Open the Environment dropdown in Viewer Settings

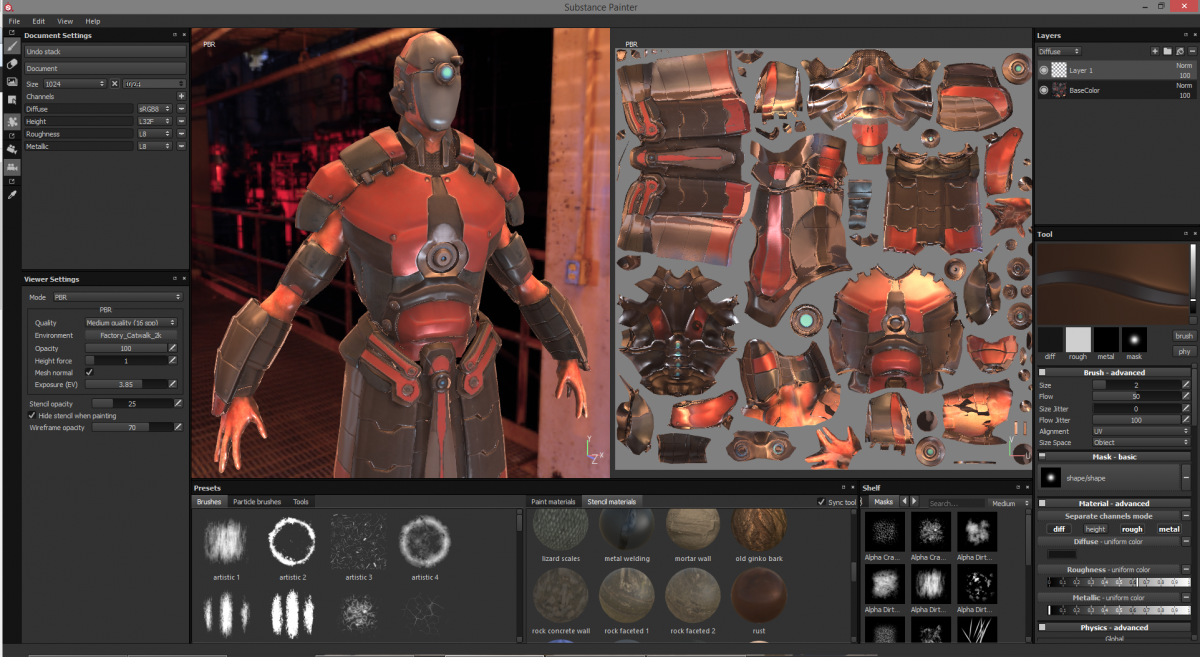130,335
